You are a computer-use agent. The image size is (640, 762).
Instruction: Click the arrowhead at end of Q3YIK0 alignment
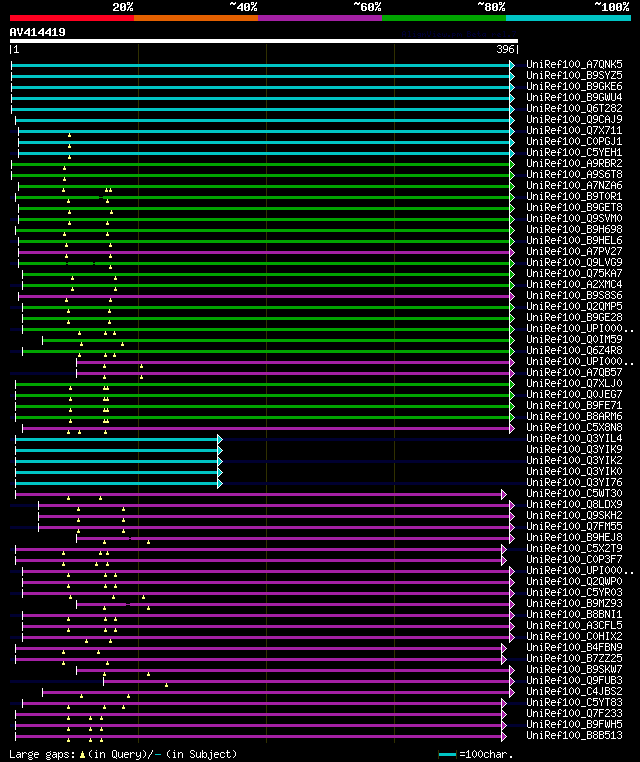click(220, 472)
